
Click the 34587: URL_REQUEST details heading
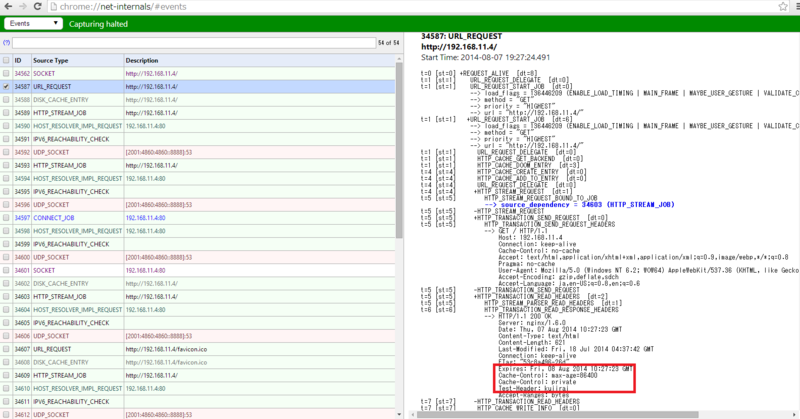pyautogui.click(x=461, y=36)
